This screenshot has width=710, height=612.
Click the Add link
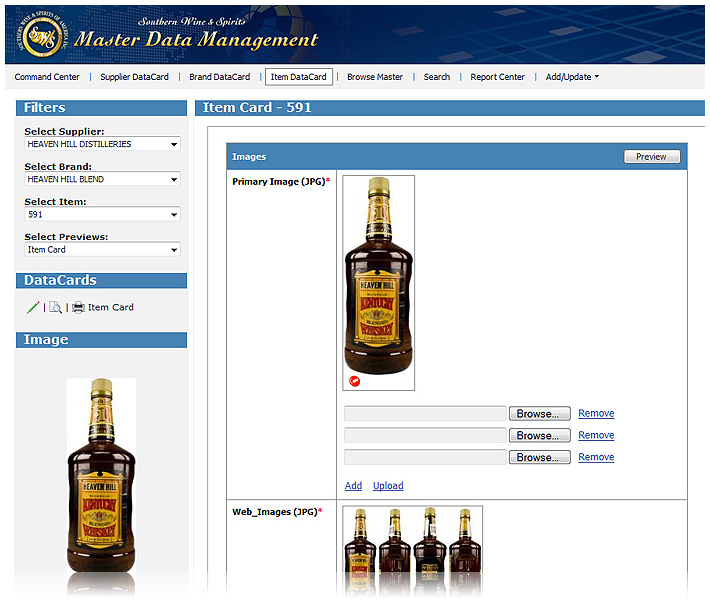tap(353, 486)
